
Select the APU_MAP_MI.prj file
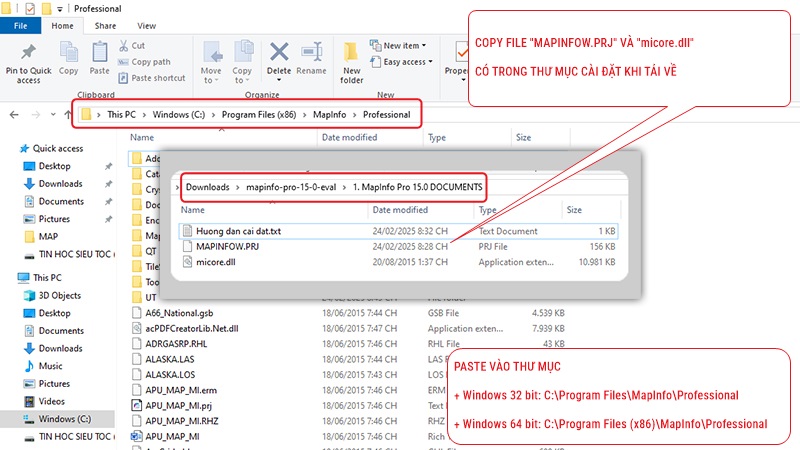click(179, 405)
